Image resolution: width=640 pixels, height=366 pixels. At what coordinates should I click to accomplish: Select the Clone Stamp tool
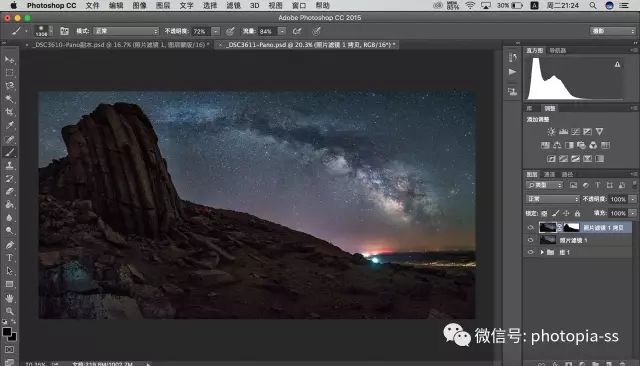point(9,165)
